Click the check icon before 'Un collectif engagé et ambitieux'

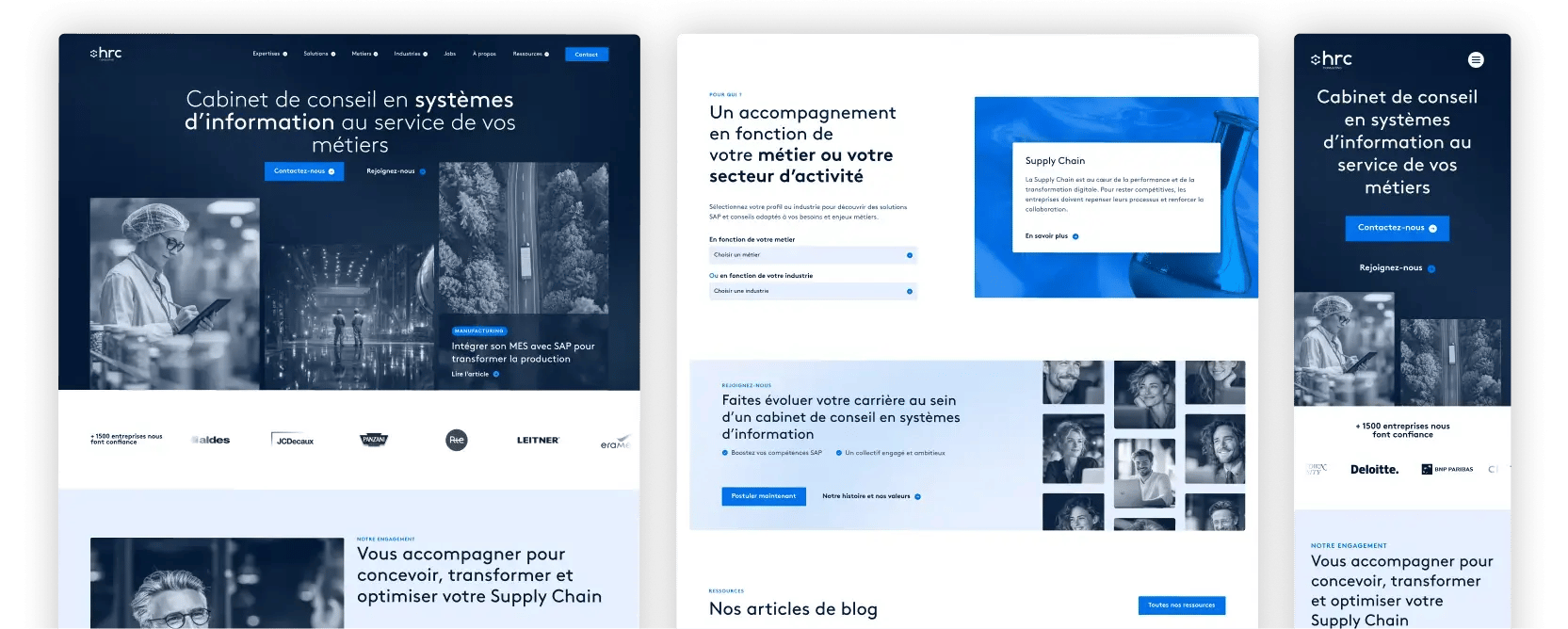tap(839, 453)
